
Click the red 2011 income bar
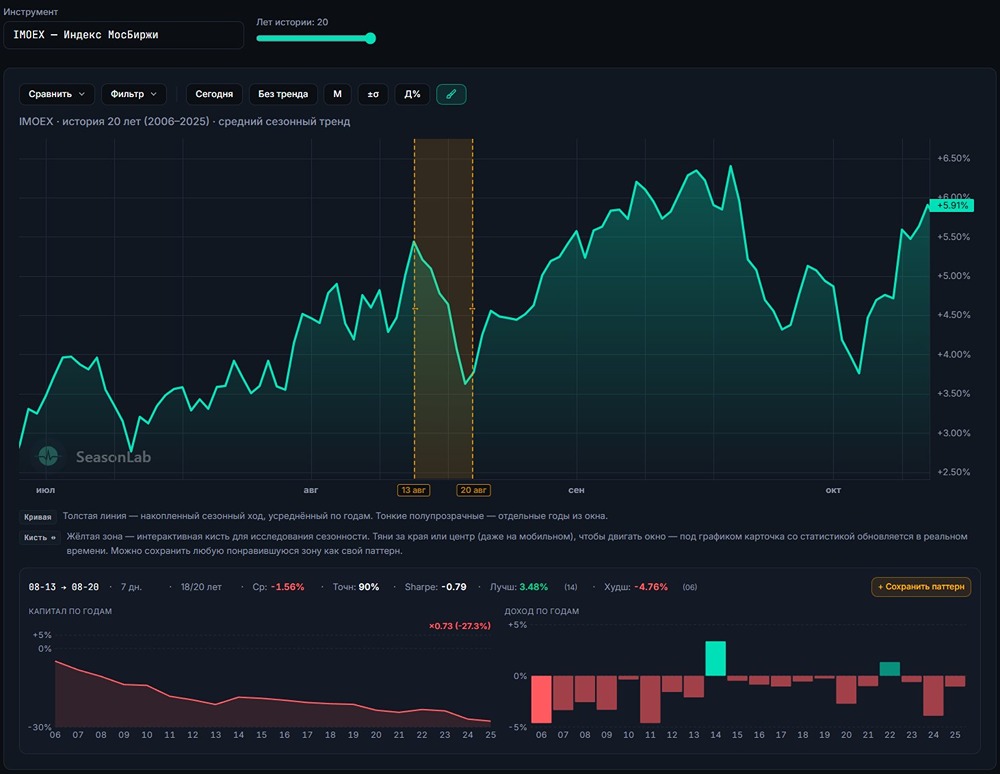650,699
